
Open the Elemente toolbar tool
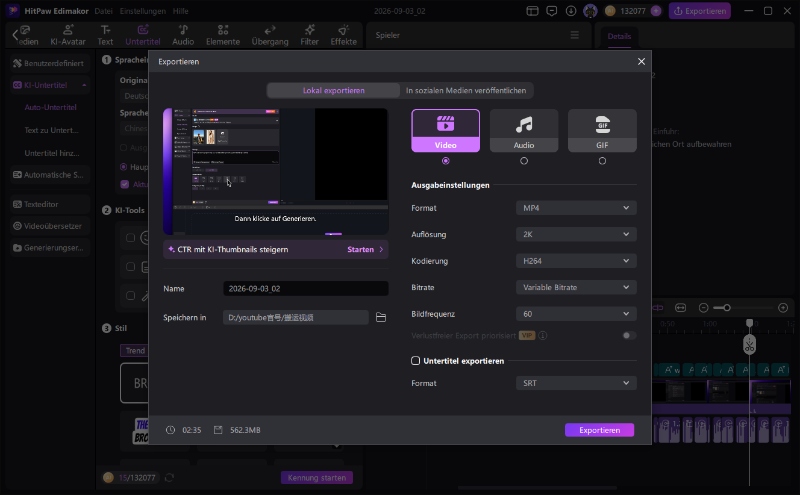(x=223, y=35)
